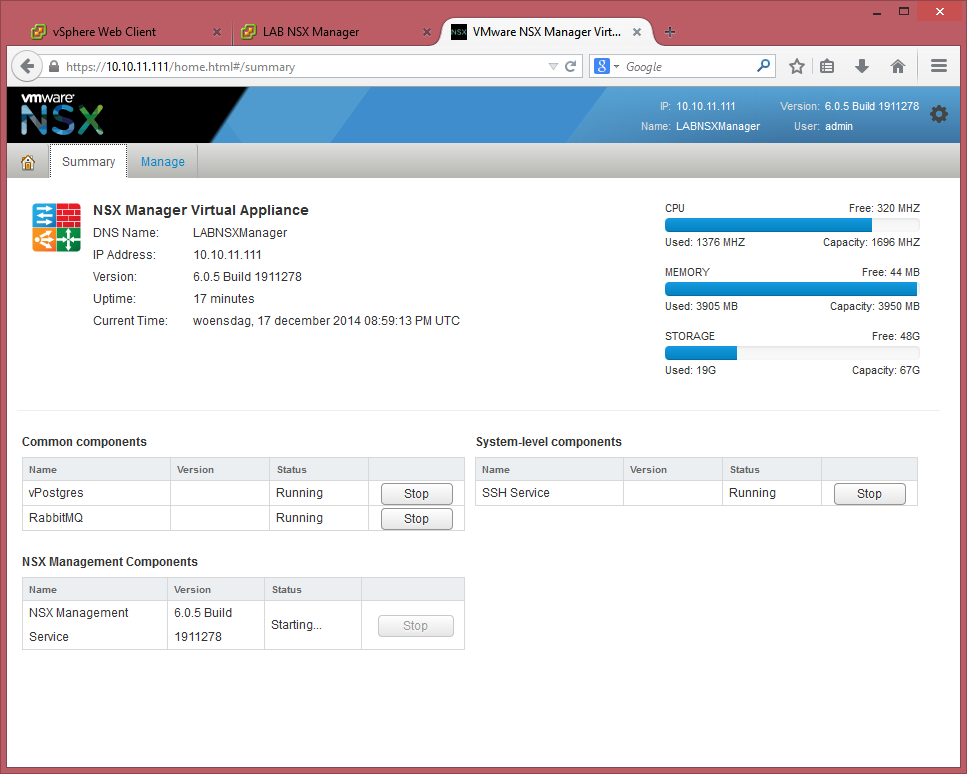Image resolution: width=967 pixels, height=774 pixels.
Task: Show the bookmarks list icon
Action: point(827,67)
